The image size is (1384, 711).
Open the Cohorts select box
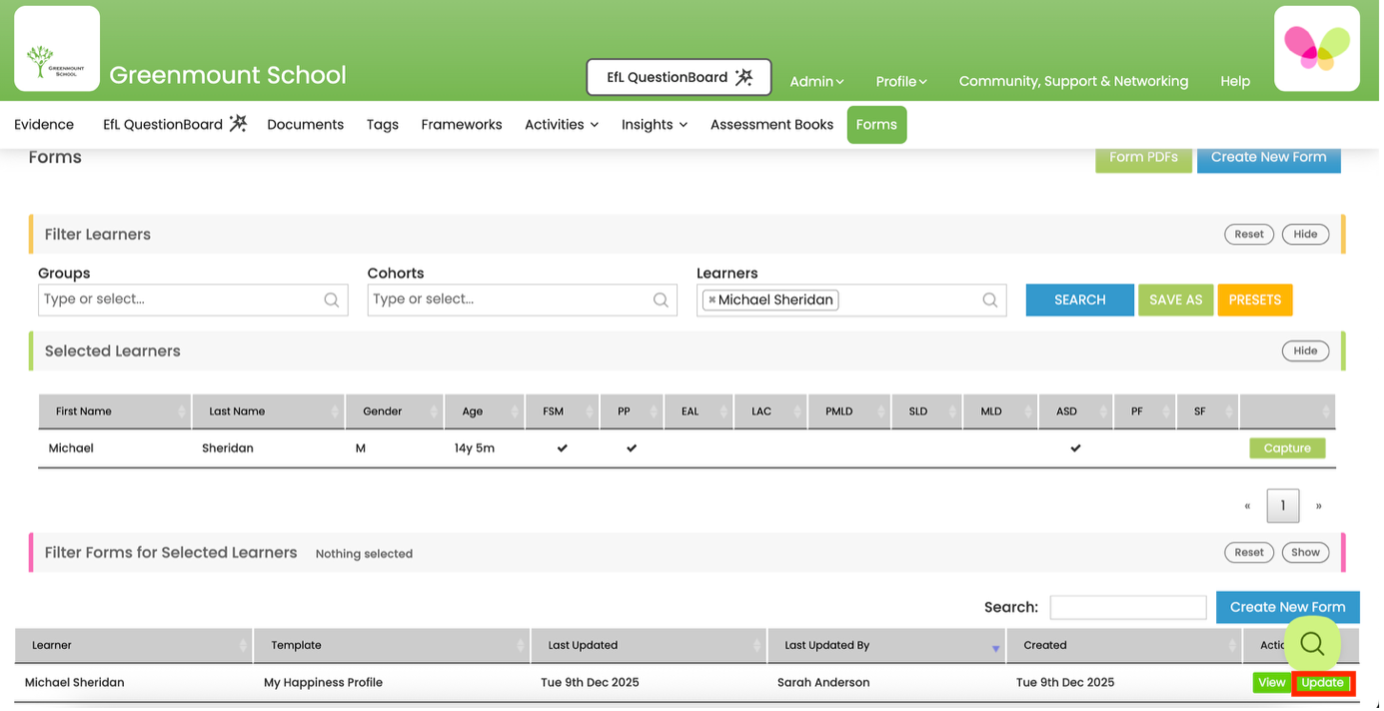pos(524,301)
